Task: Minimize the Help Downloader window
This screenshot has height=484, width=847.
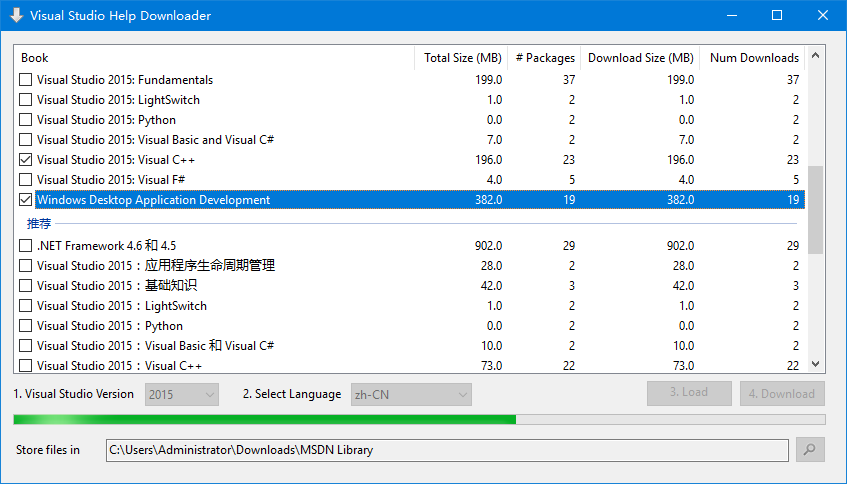Action: (731, 15)
